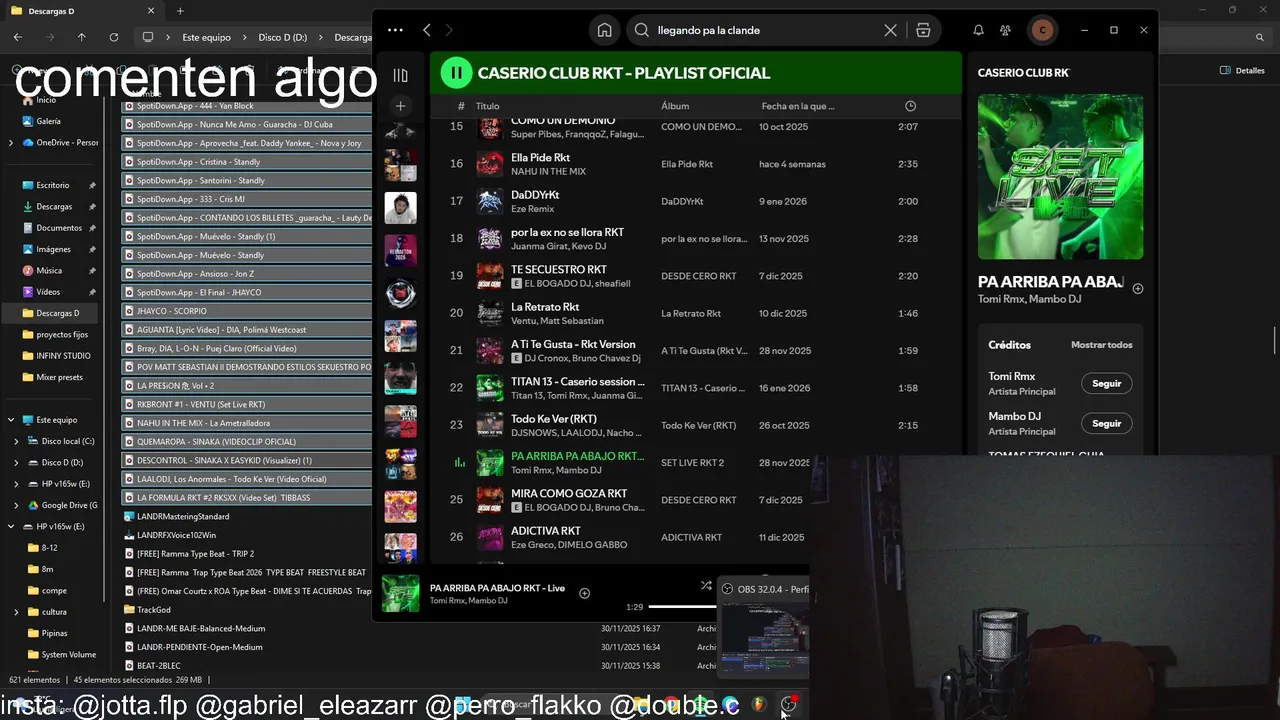Open new Explorer tab with plus
This screenshot has width=1280, height=720.
(180, 11)
